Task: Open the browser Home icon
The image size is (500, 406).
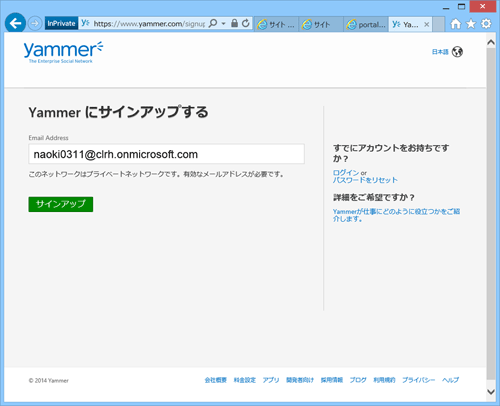Action: coord(456,24)
